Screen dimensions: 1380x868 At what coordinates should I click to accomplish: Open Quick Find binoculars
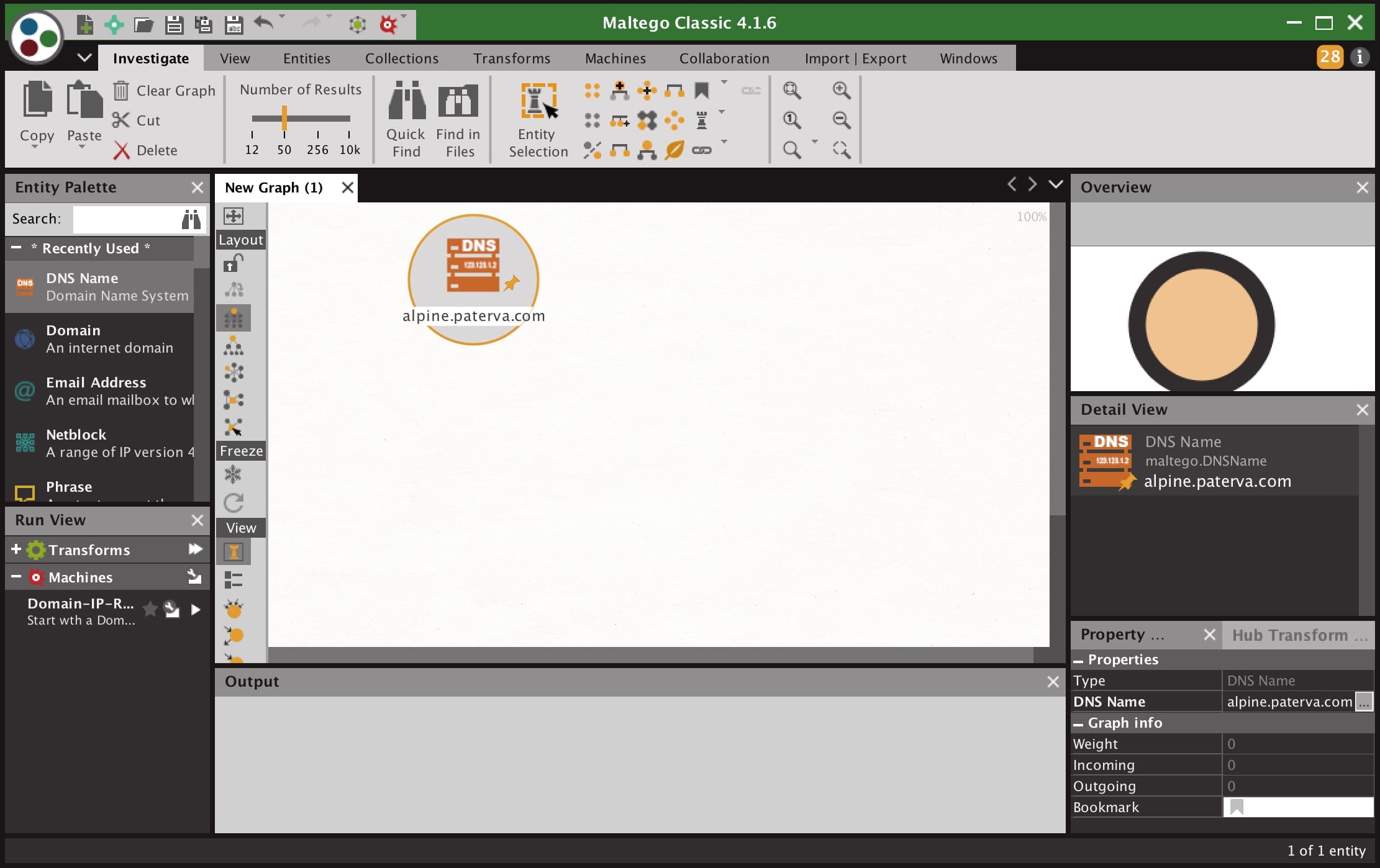point(406,120)
